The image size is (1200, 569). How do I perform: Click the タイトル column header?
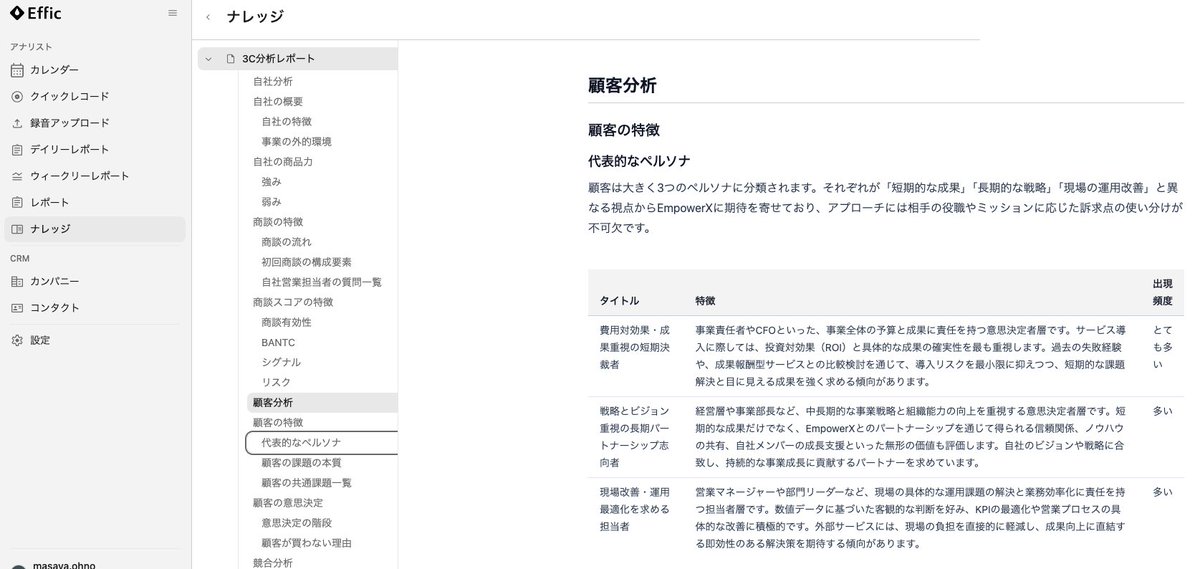coord(619,300)
